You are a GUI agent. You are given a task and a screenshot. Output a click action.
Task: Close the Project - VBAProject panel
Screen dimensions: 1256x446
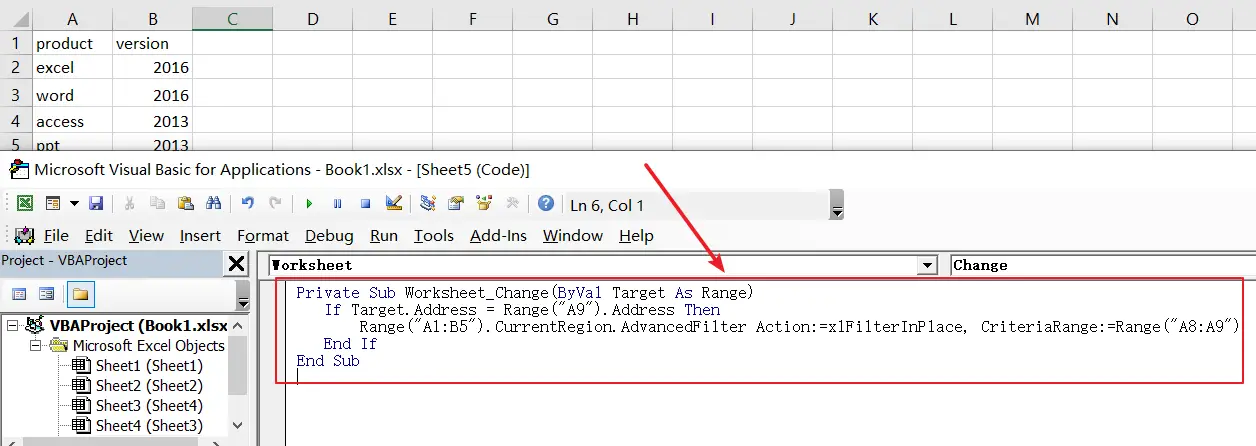237,264
